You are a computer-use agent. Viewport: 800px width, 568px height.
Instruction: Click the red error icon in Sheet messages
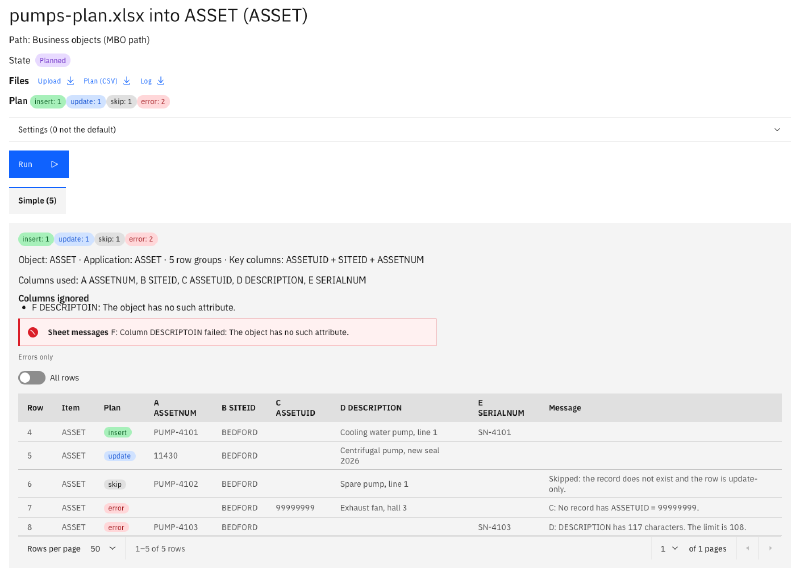point(33,332)
